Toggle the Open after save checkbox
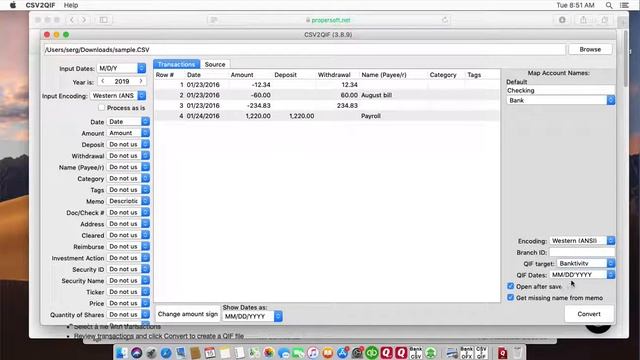The width and height of the screenshot is (640, 360). click(510, 286)
